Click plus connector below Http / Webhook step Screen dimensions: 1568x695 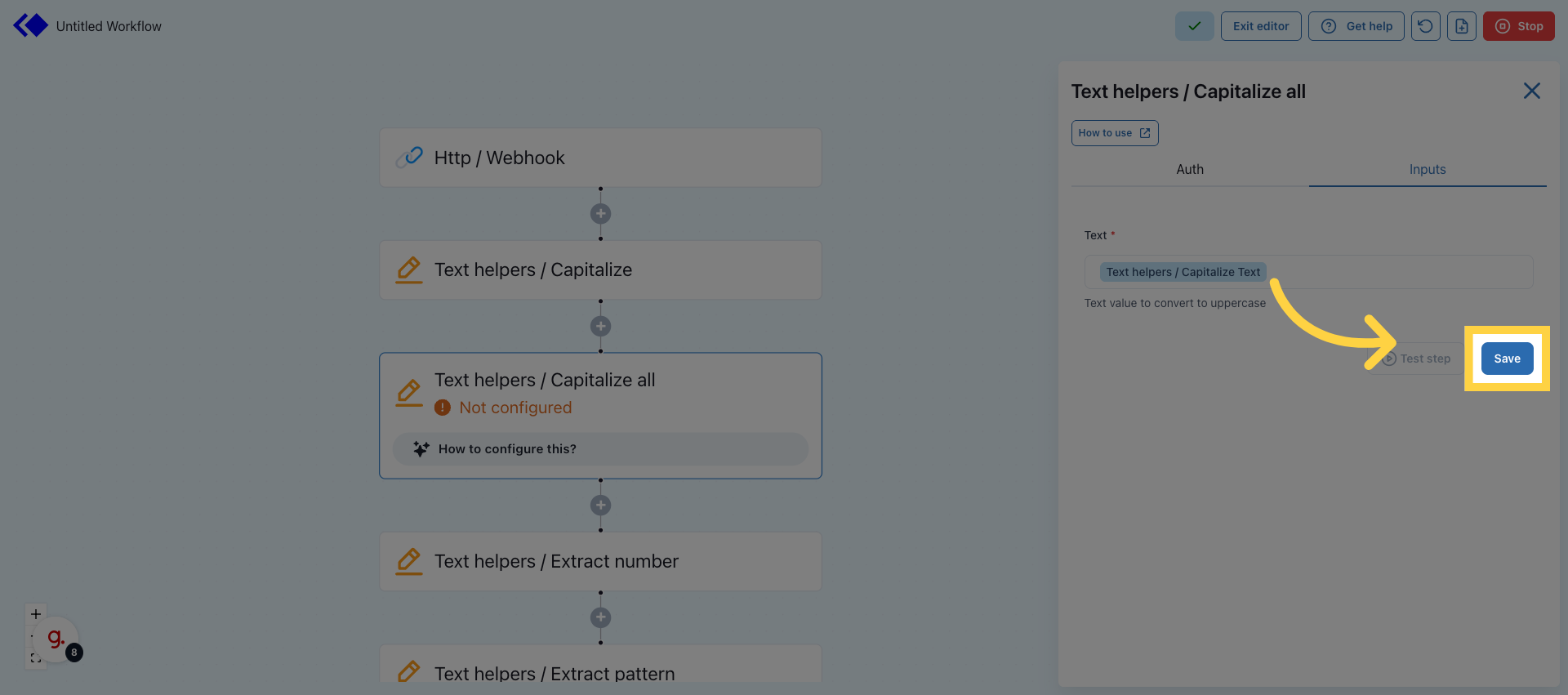600,214
